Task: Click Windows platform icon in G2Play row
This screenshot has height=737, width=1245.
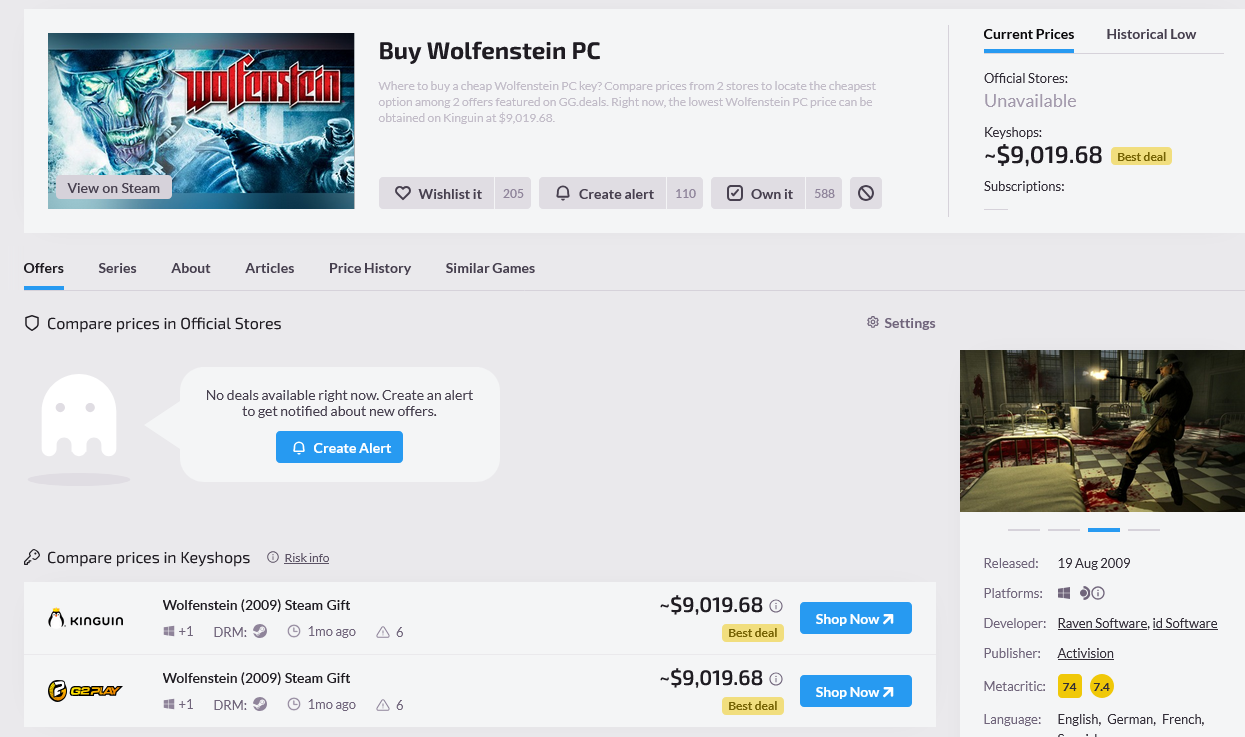Action: [x=169, y=705]
